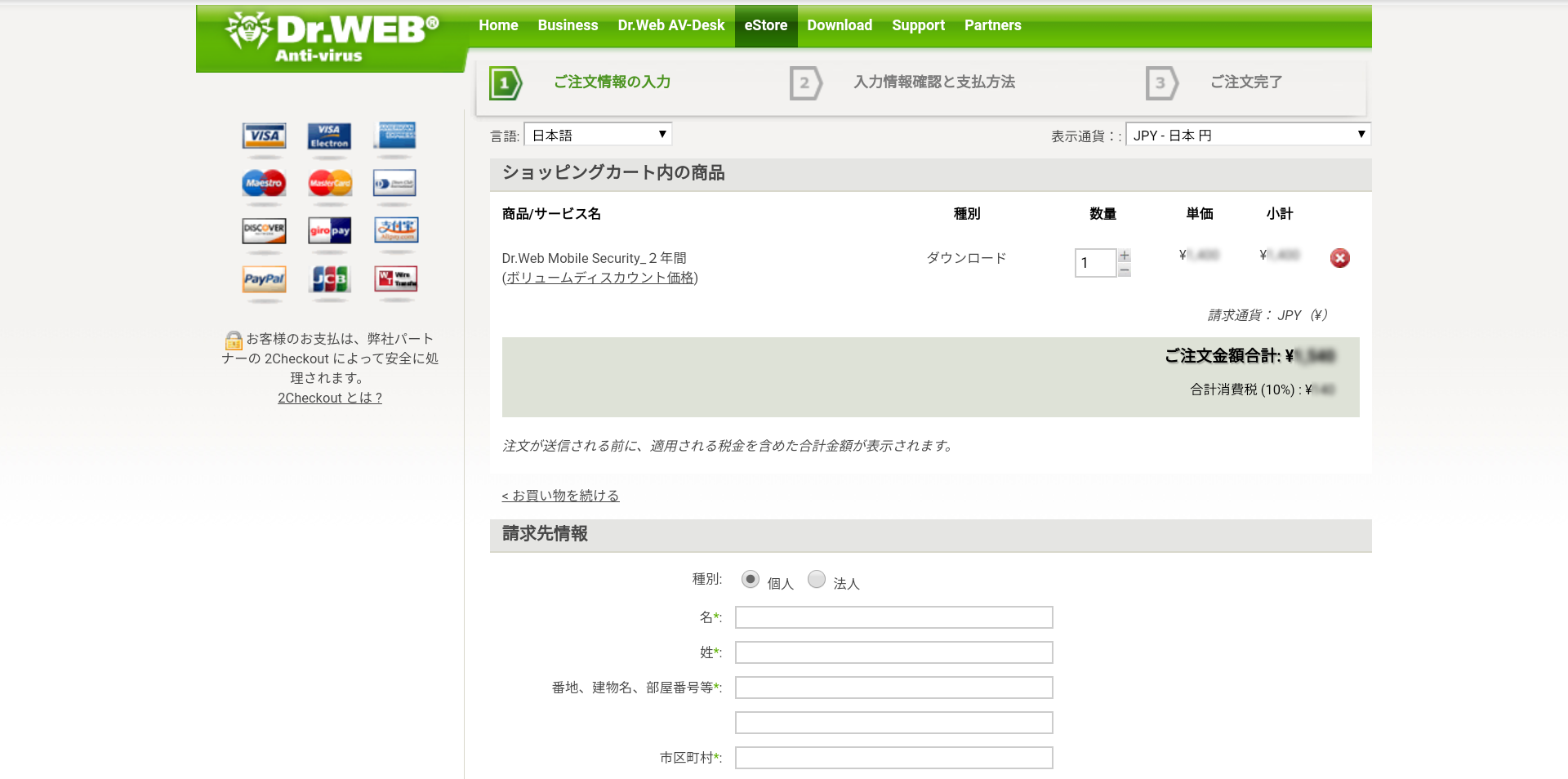This screenshot has width=1568, height=779.
Task: Focus the 名 first name field
Action: coord(893,617)
